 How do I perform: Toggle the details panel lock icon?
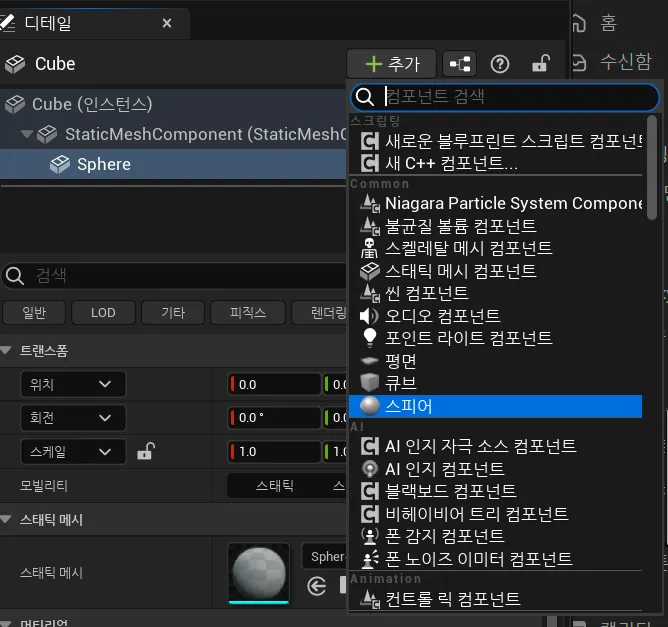point(541,64)
